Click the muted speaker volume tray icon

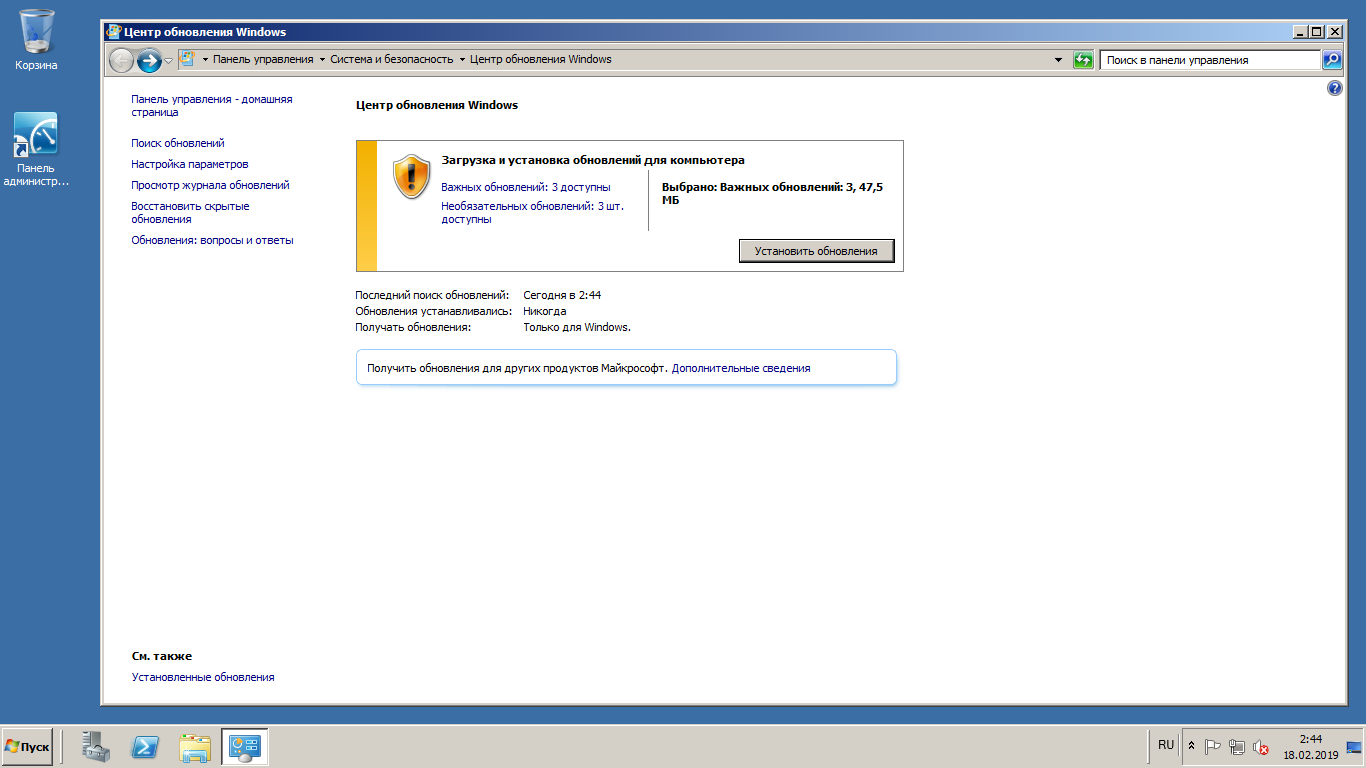pyautogui.click(x=1260, y=746)
